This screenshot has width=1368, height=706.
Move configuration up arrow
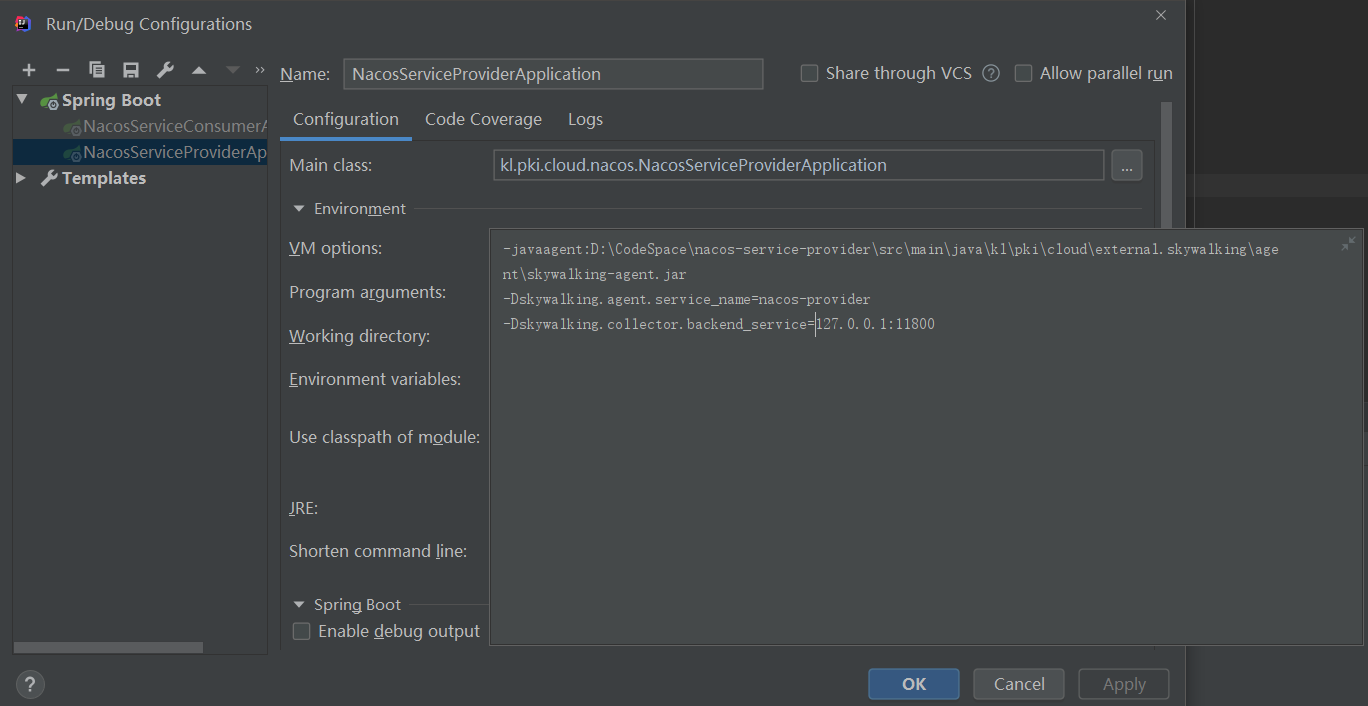point(199,70)
